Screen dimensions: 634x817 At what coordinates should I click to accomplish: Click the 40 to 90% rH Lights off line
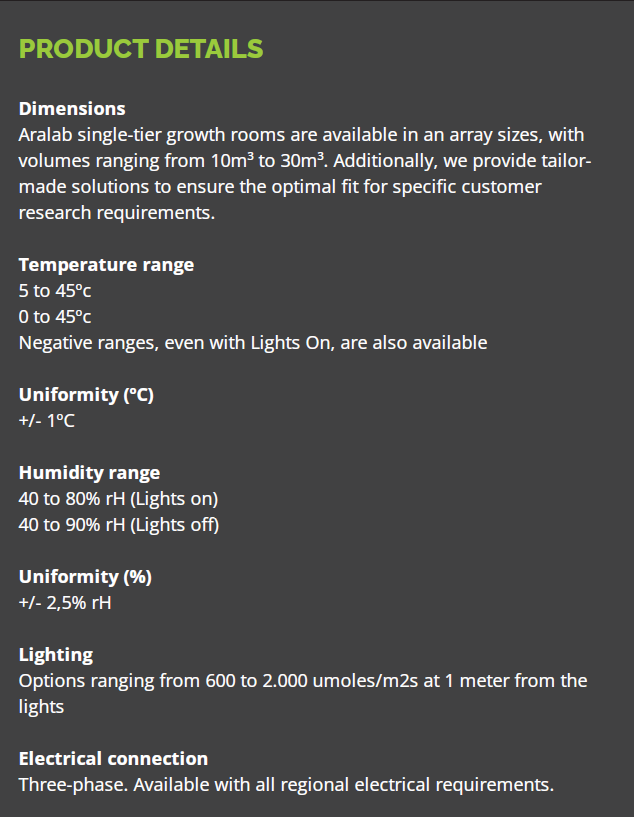118,525
